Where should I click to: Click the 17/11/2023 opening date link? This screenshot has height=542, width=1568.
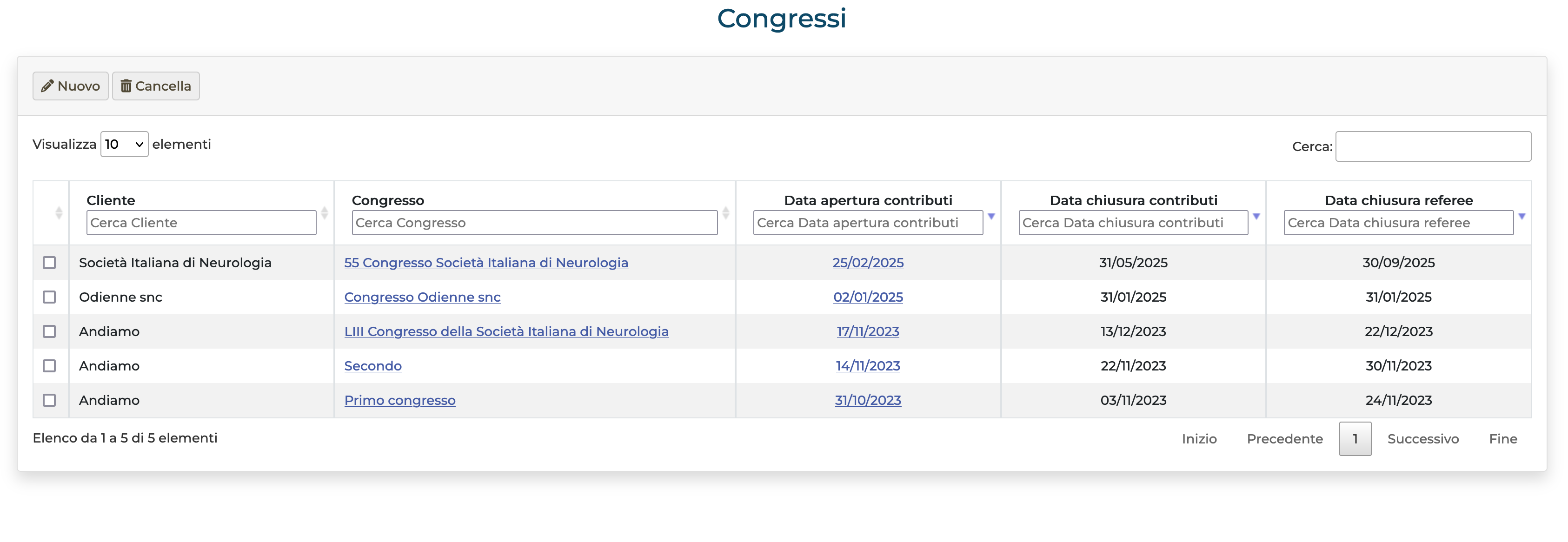(x=867, y=331)
